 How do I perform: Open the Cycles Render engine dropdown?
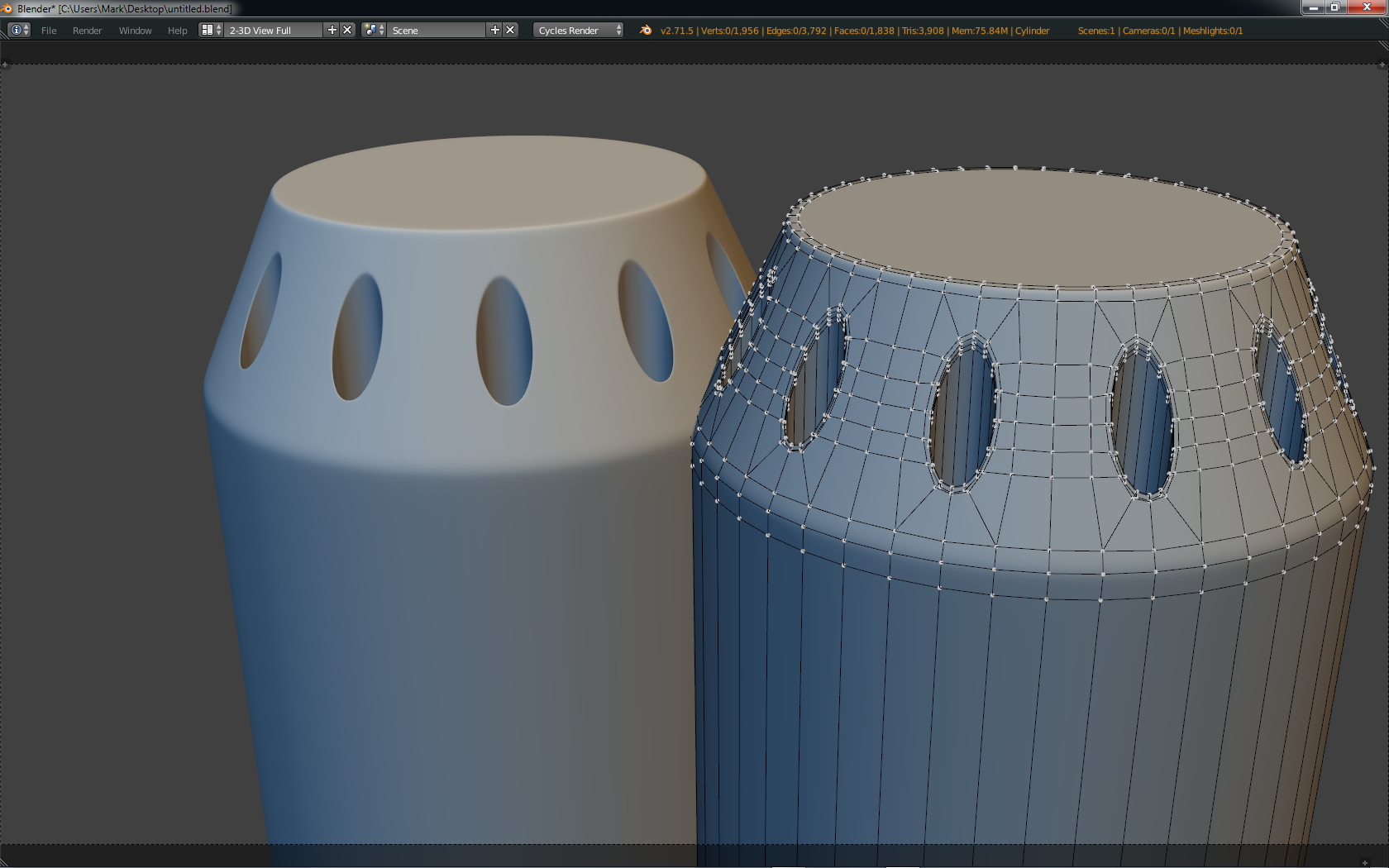click(578, 30)
